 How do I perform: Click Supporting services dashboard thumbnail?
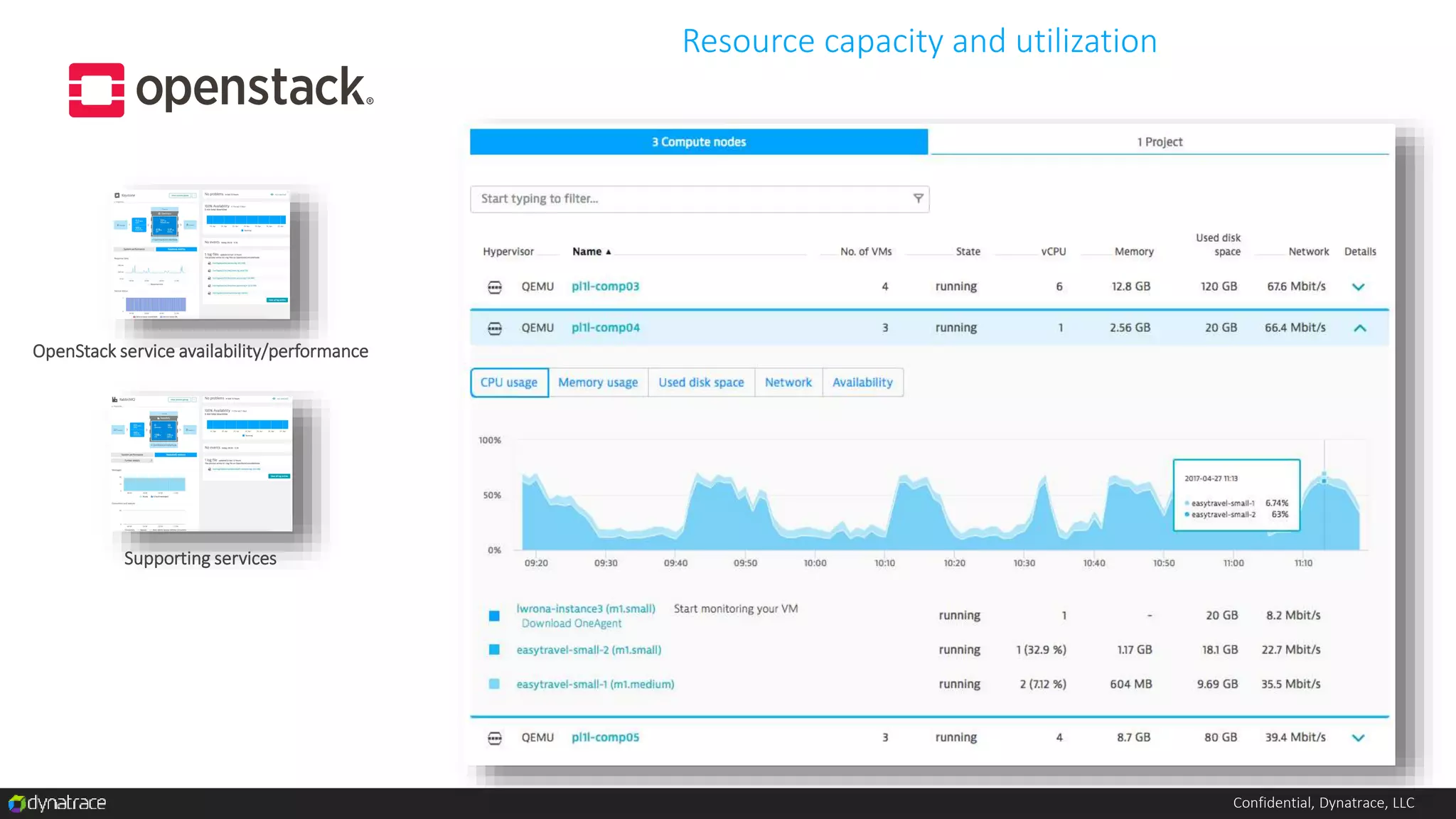pos(202,463)
